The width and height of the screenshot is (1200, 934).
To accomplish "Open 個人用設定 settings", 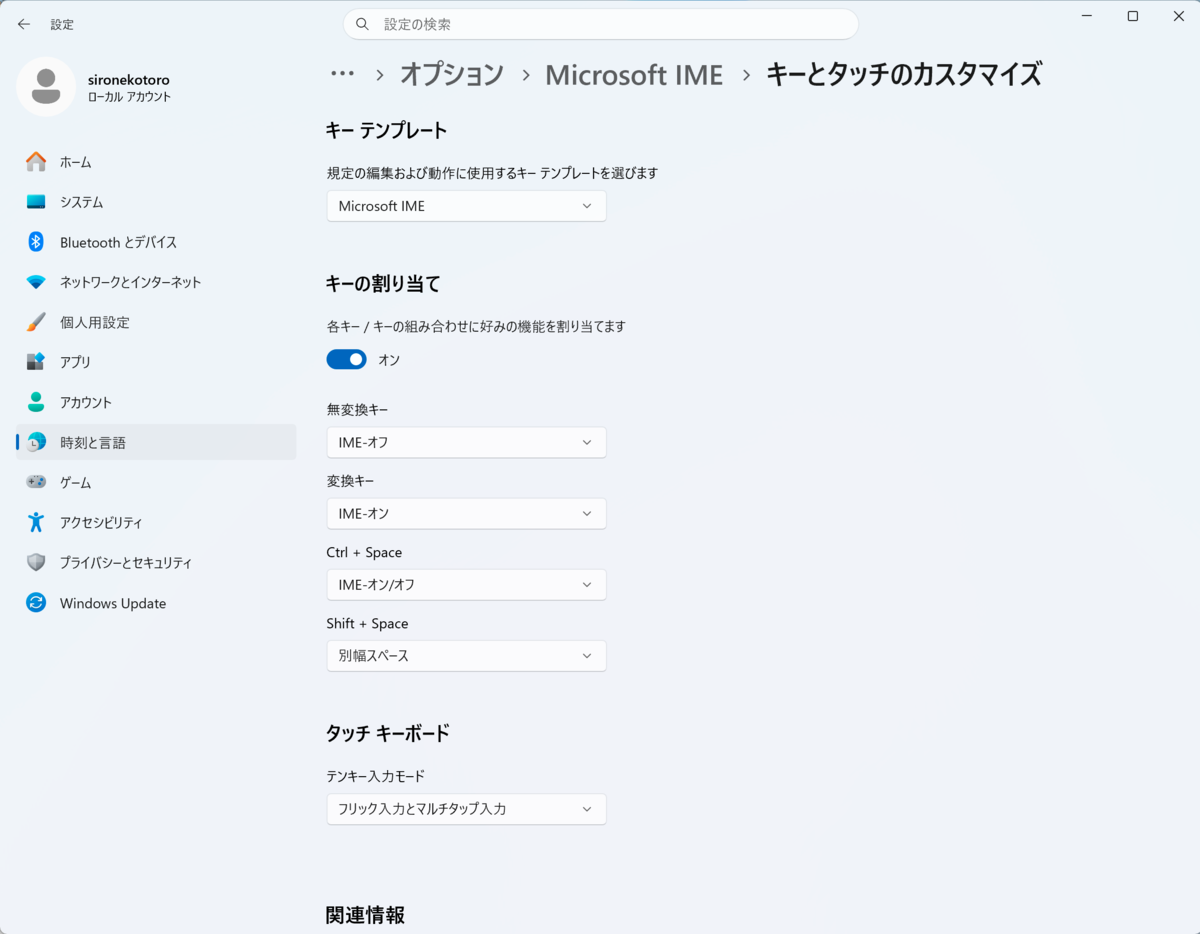I will pos(156,322).
